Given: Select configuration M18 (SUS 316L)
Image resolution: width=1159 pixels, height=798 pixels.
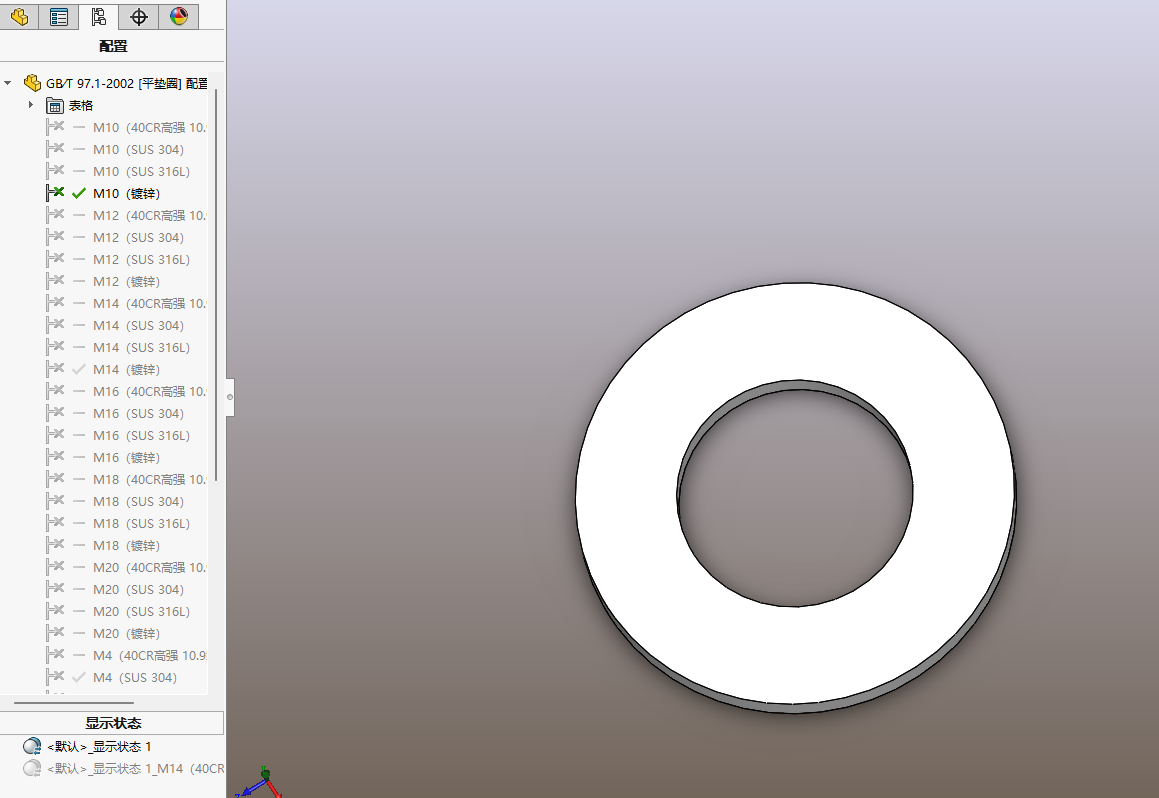Looking at the screenshot, I should pos(141,523).
